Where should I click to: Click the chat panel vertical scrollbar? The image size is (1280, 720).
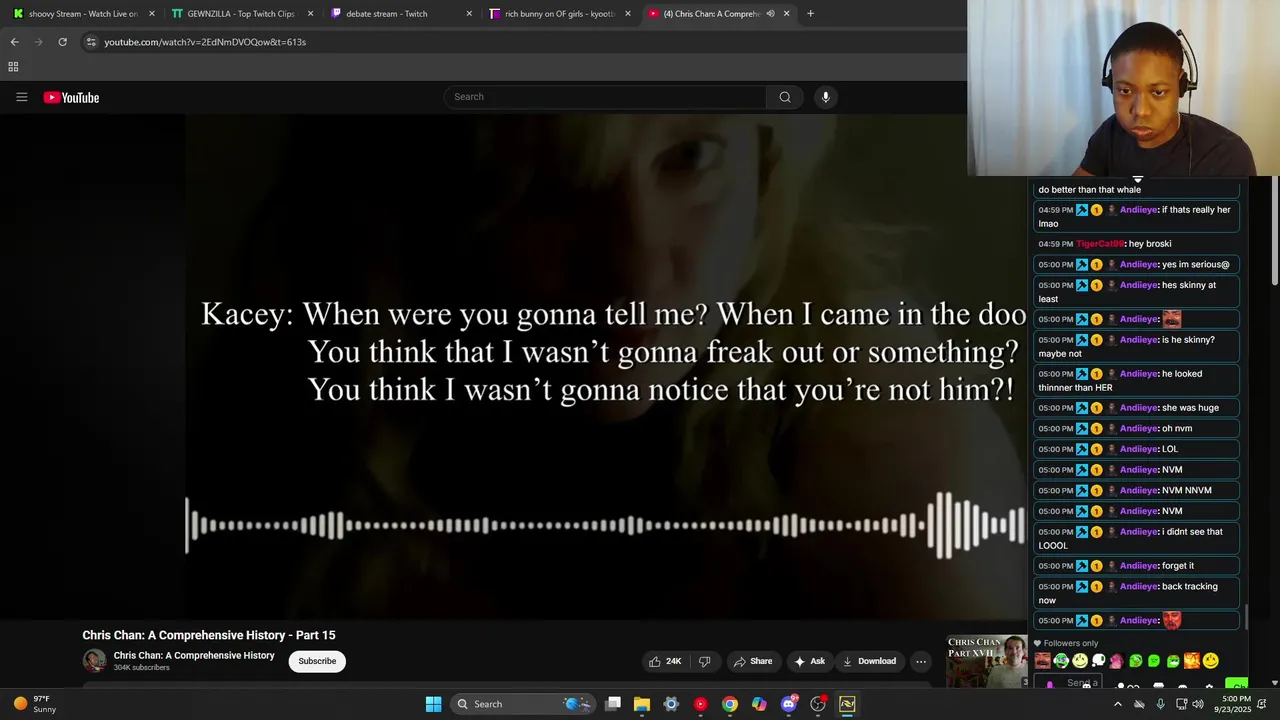(1247, 617)
